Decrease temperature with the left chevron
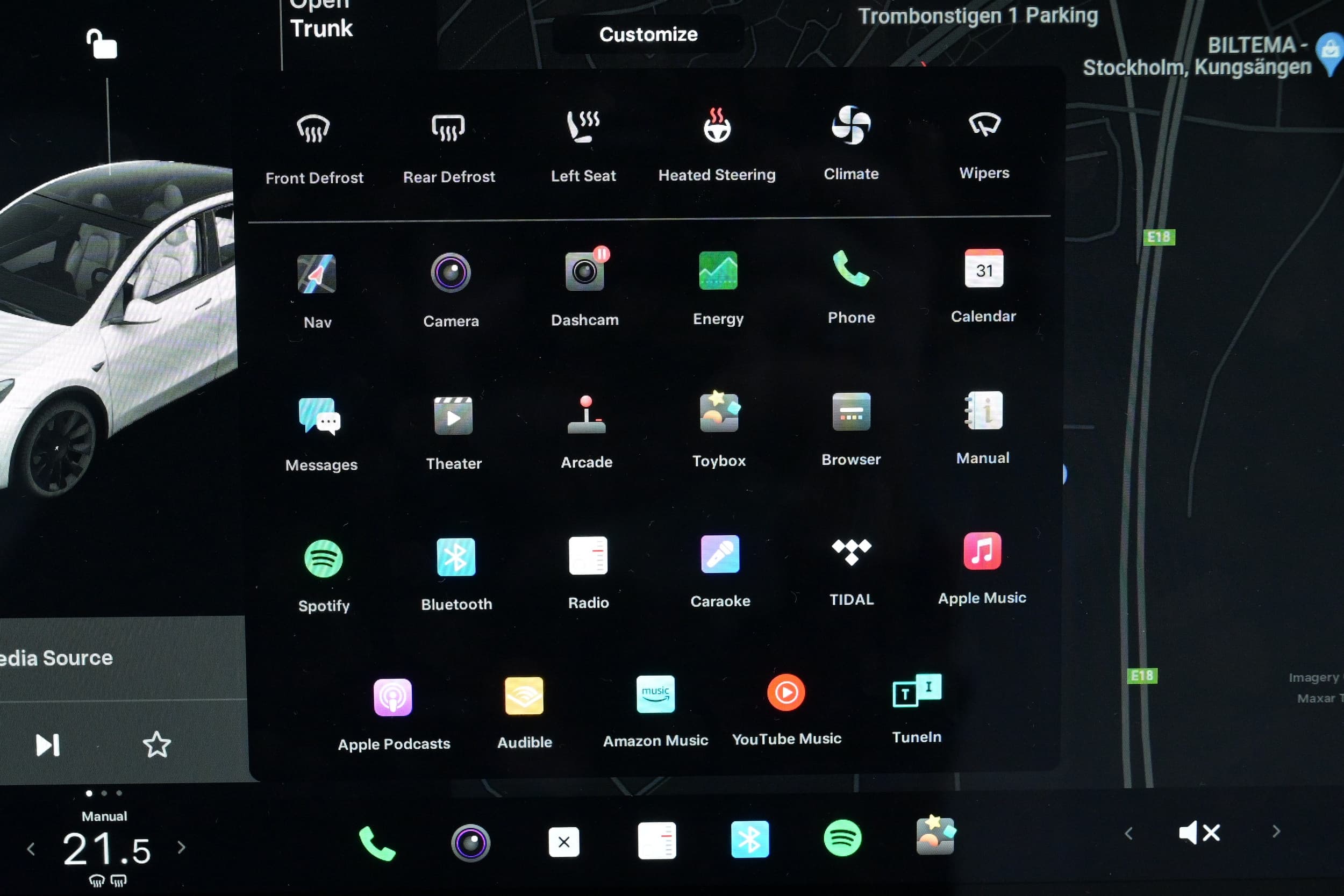 31,849
